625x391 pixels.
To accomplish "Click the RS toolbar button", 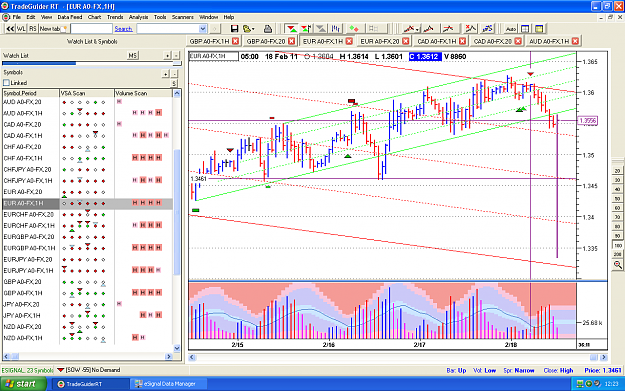I will click(x=33, y=29).
